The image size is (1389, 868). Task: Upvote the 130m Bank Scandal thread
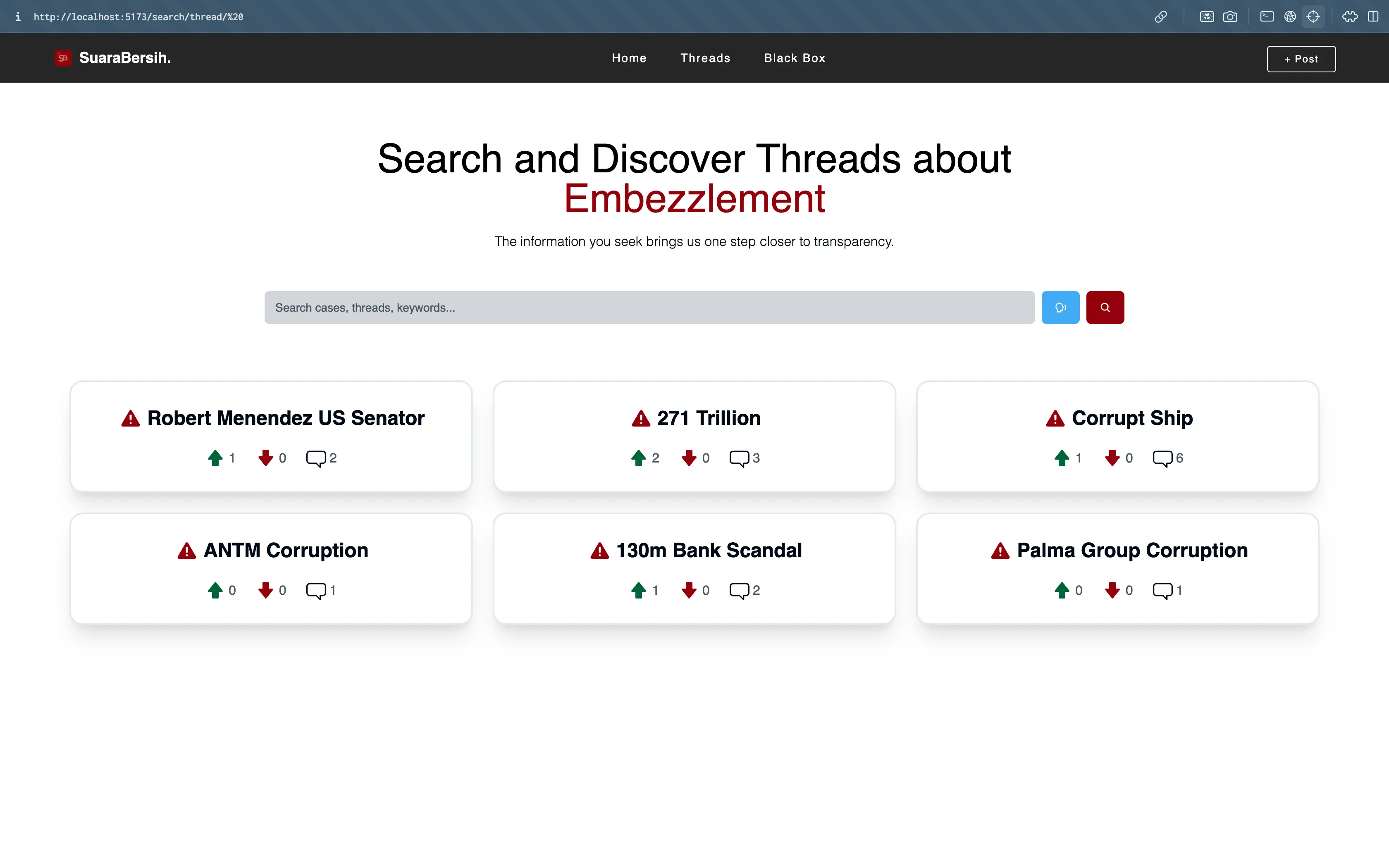[x=639, y=590]
